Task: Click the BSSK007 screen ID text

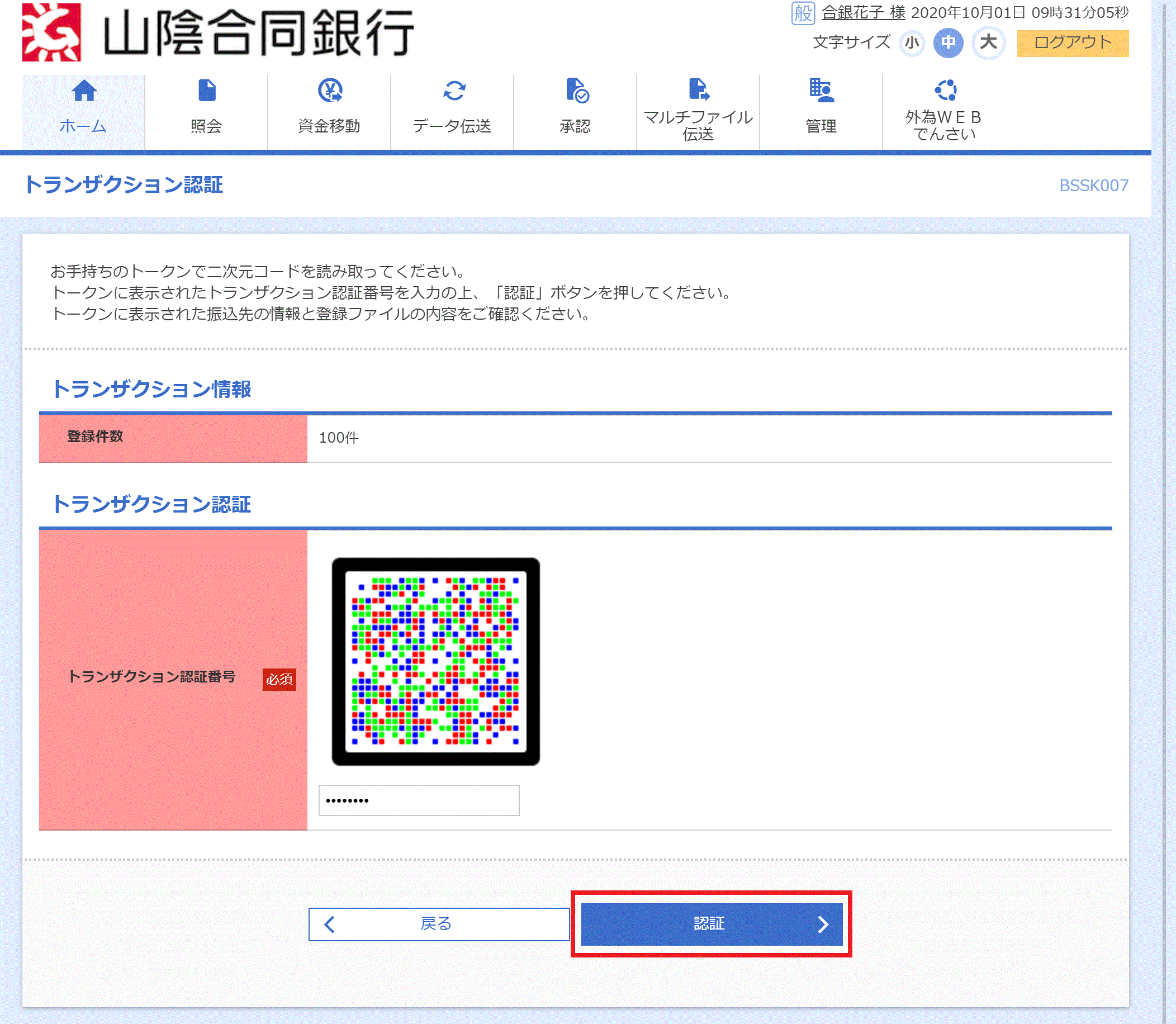Action: point(1094,186)
